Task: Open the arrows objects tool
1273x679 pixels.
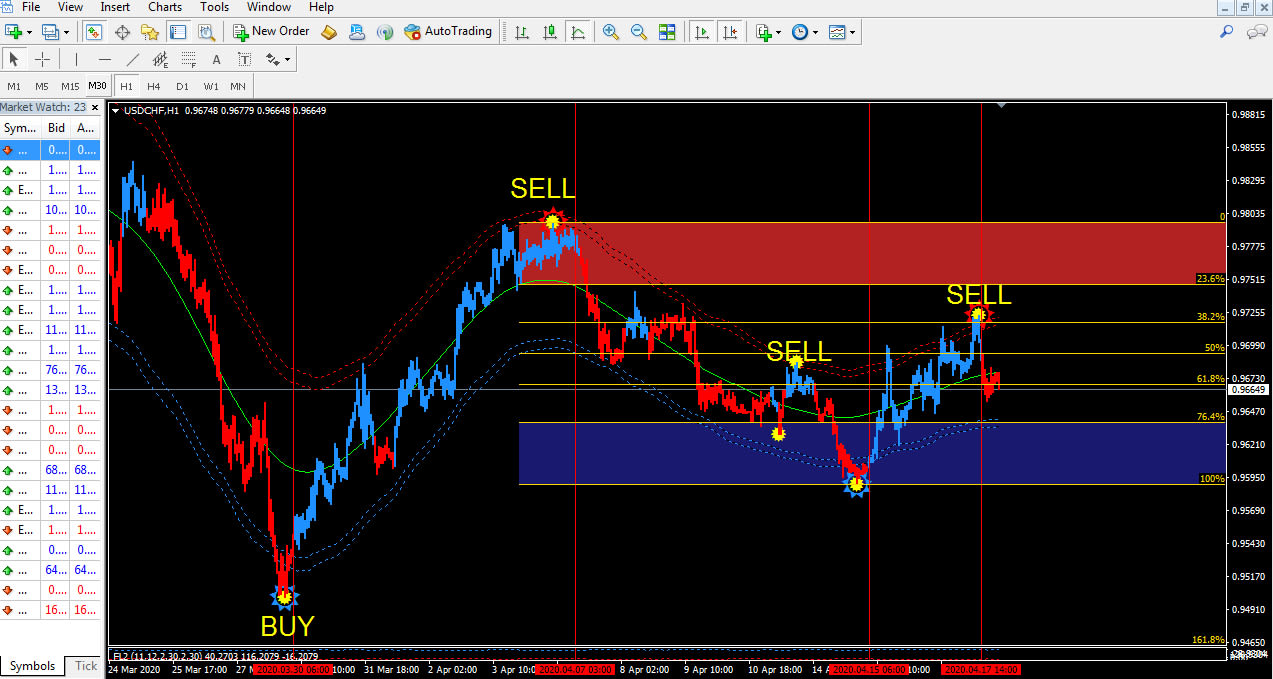Action: coord(272,60)
